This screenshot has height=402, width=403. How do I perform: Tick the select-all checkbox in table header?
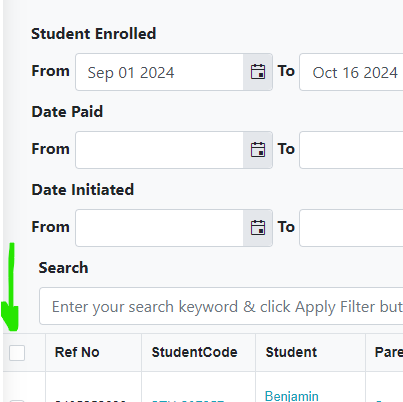click(17, 353)
